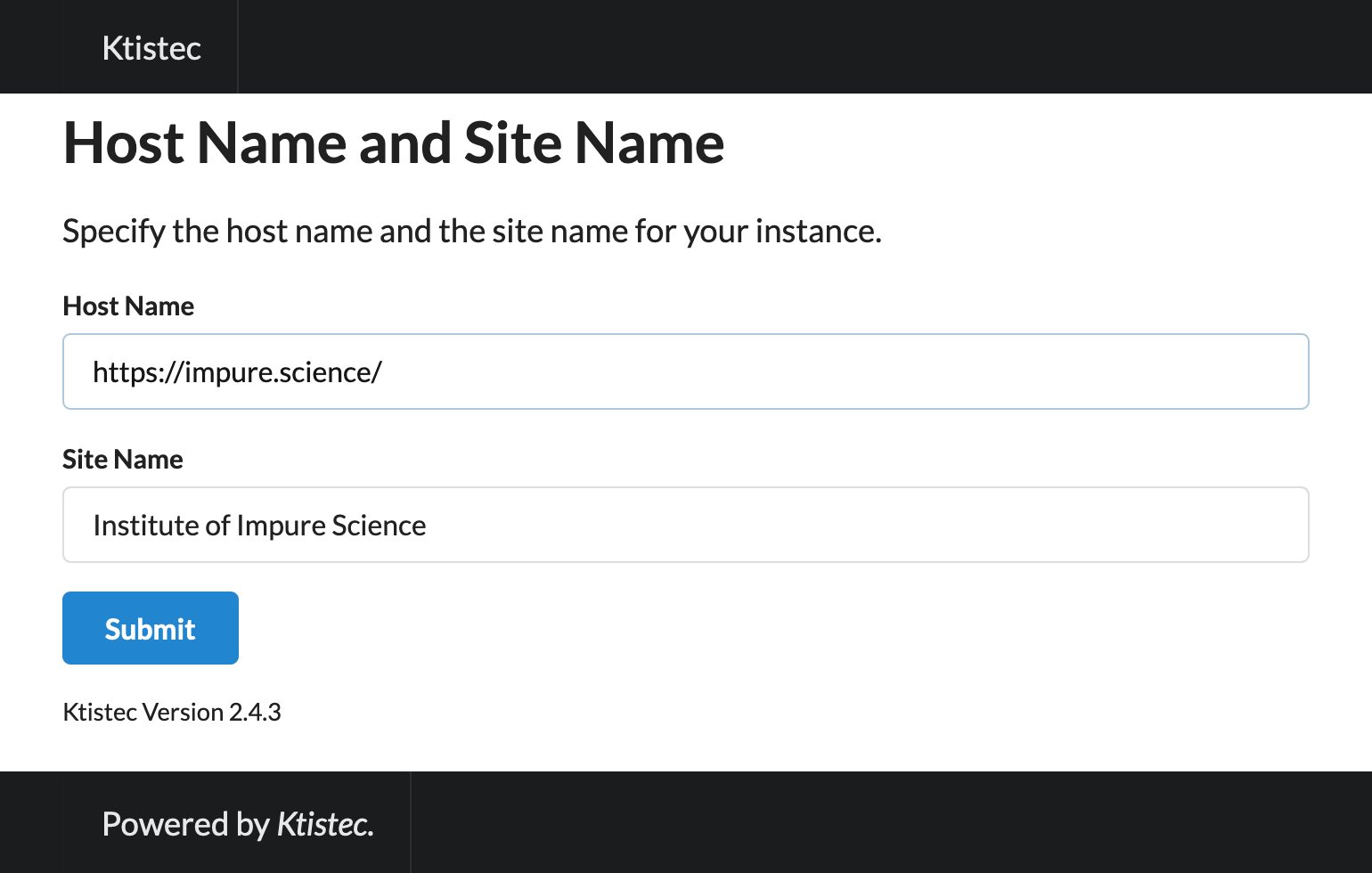The image size is (1372, 873).
Task: Open the Ktistec link in footer
Action: pos(323,824)
